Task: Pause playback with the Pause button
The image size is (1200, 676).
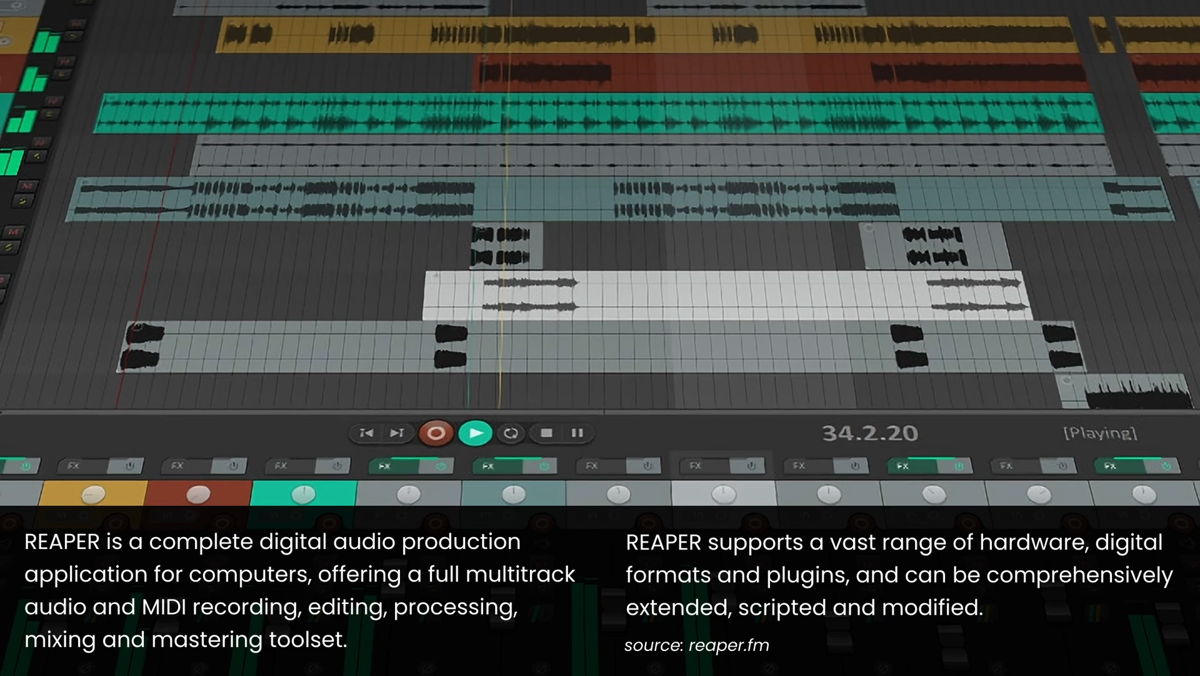Action: 577,433
